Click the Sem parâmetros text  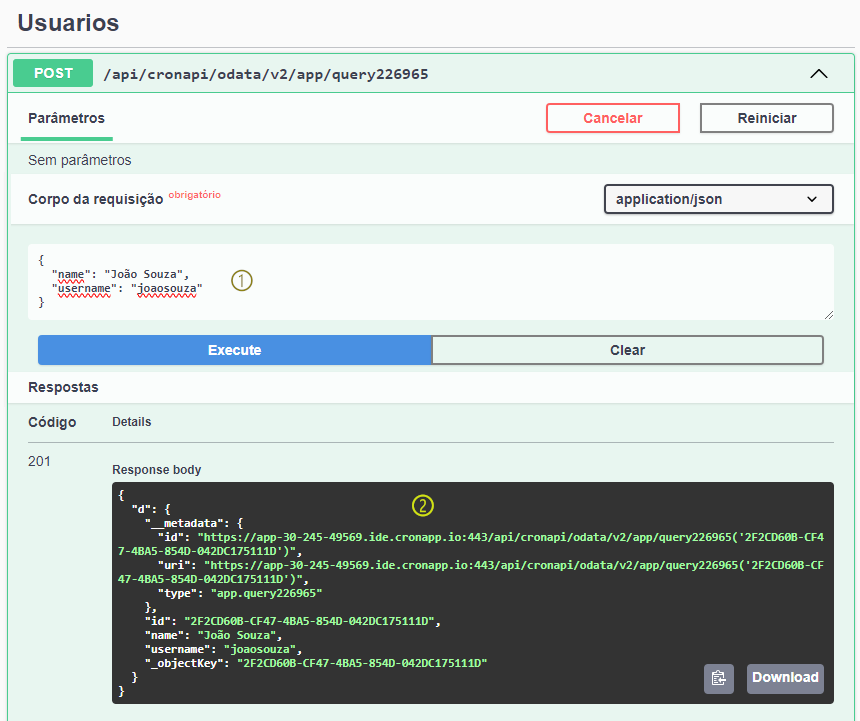pyautogui.click(x=80, y=160)
